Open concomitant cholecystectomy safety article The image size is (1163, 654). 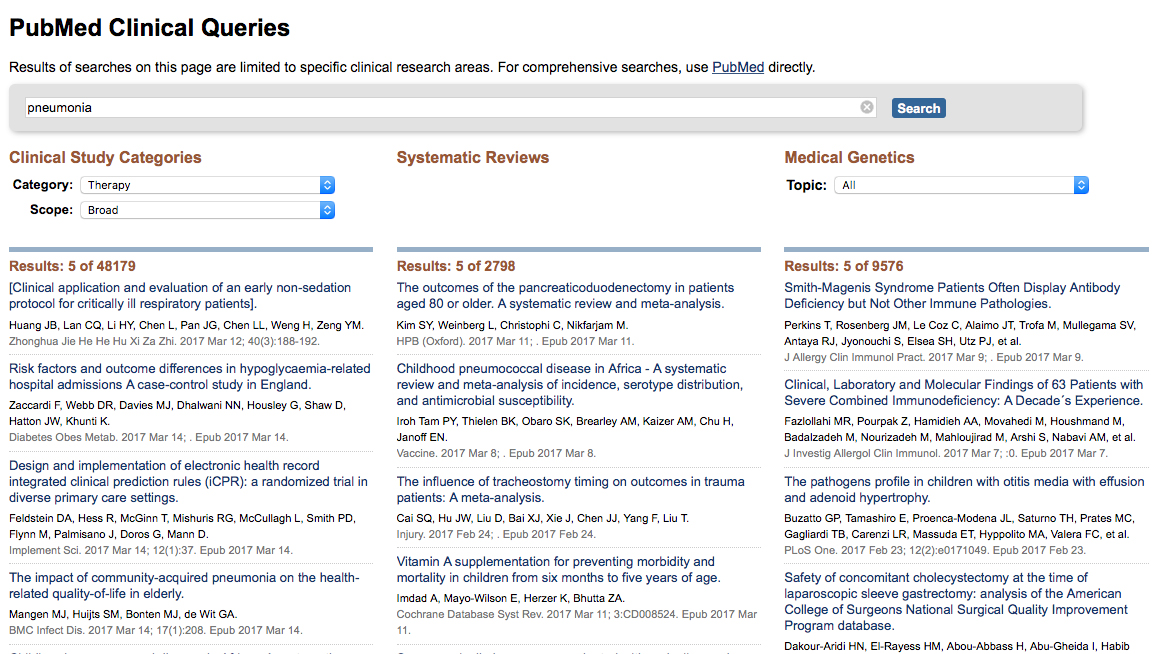pyautogui.click(x=956, y=601)
